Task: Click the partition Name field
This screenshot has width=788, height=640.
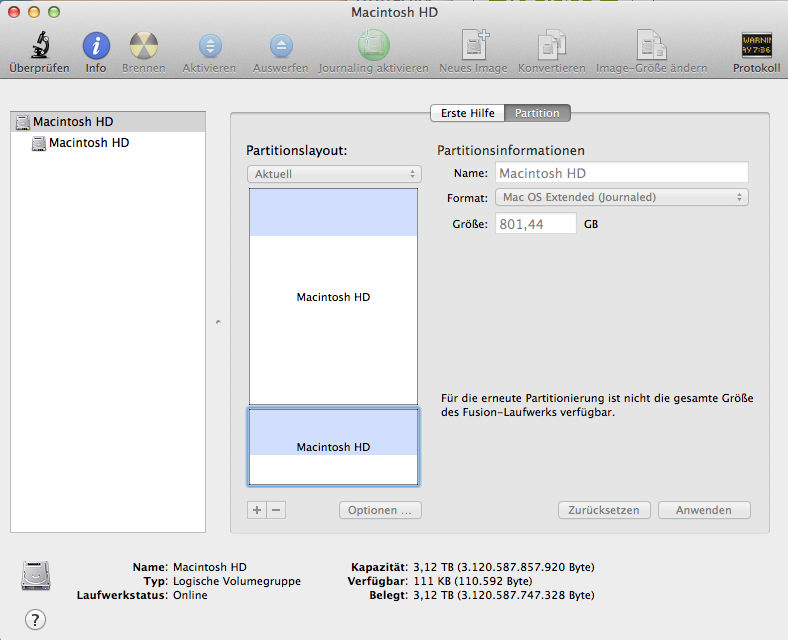Action: click(622, 173)
